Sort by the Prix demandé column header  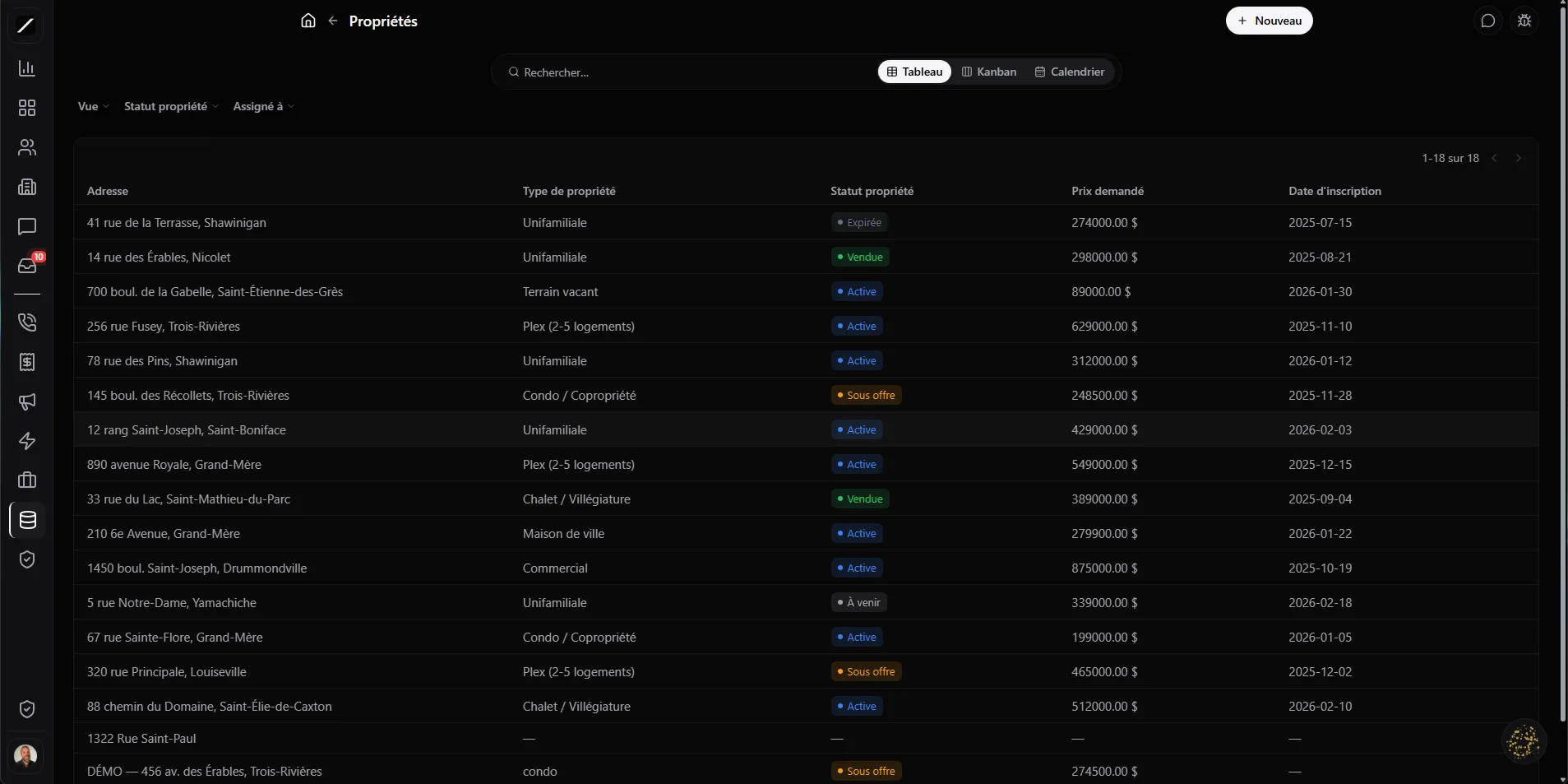1108,191
